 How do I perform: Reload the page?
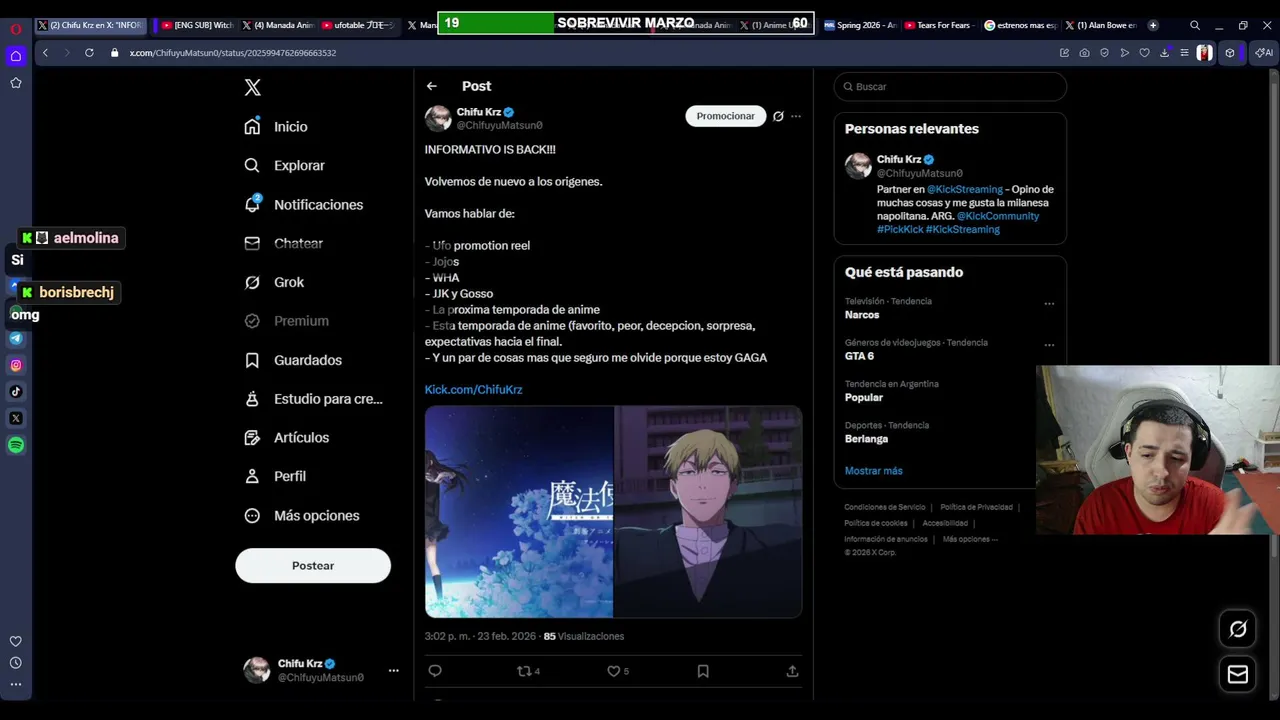point(89,53)
